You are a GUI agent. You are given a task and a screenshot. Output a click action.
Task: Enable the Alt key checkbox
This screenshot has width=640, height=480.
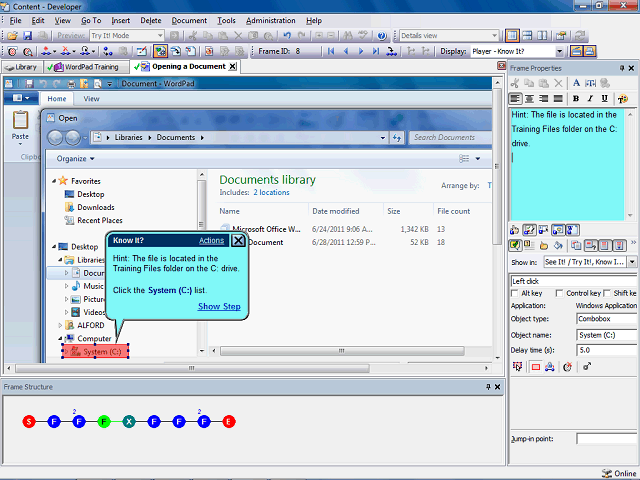[x=514, y=293]
